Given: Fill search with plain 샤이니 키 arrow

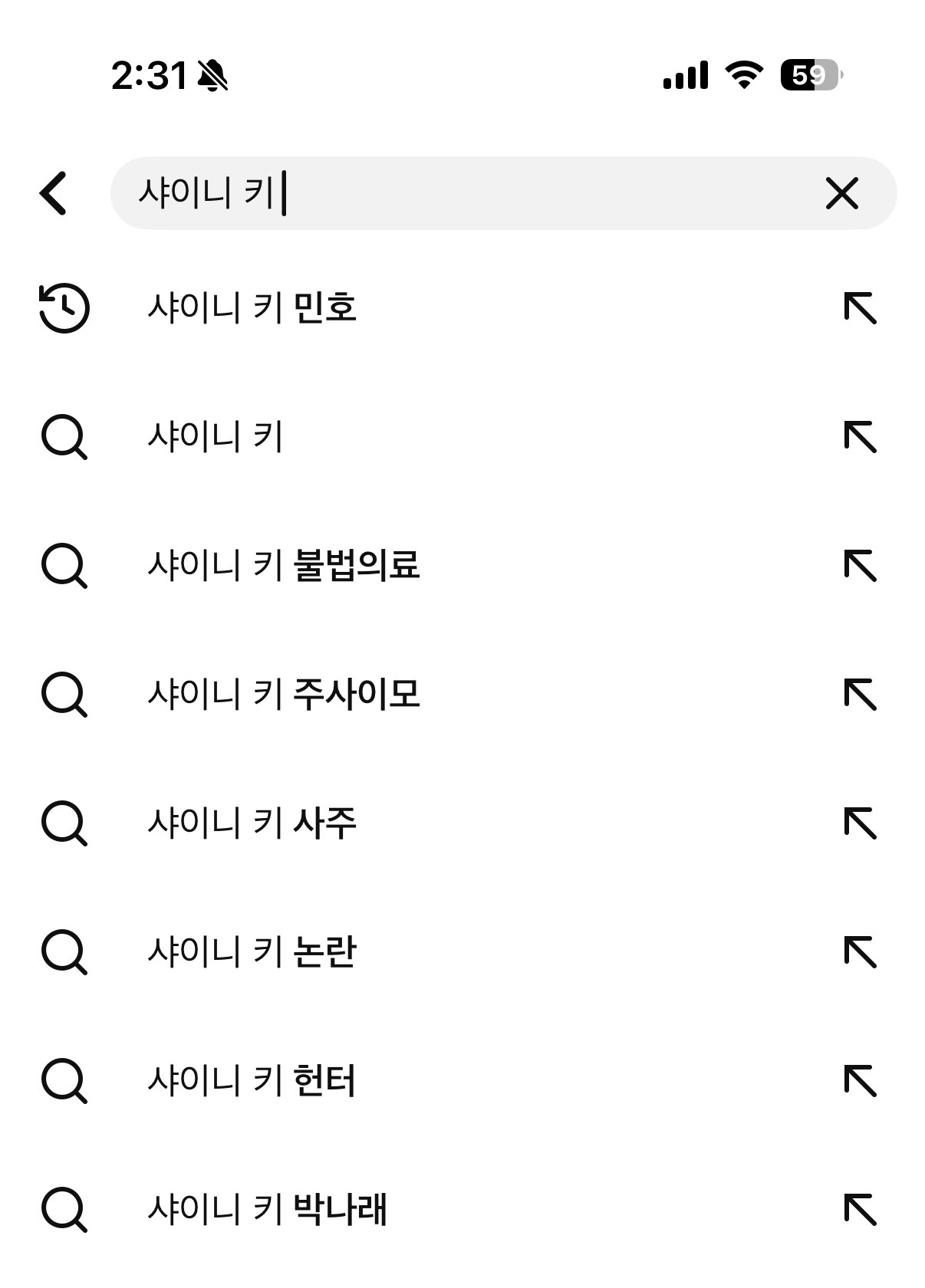Looking at the screenshot, I should point(860,437).
